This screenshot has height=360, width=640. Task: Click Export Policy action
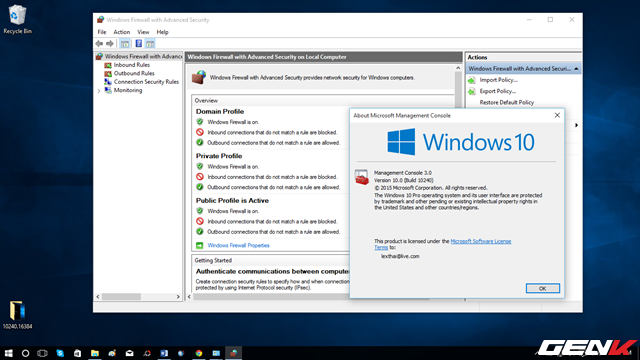498,91
